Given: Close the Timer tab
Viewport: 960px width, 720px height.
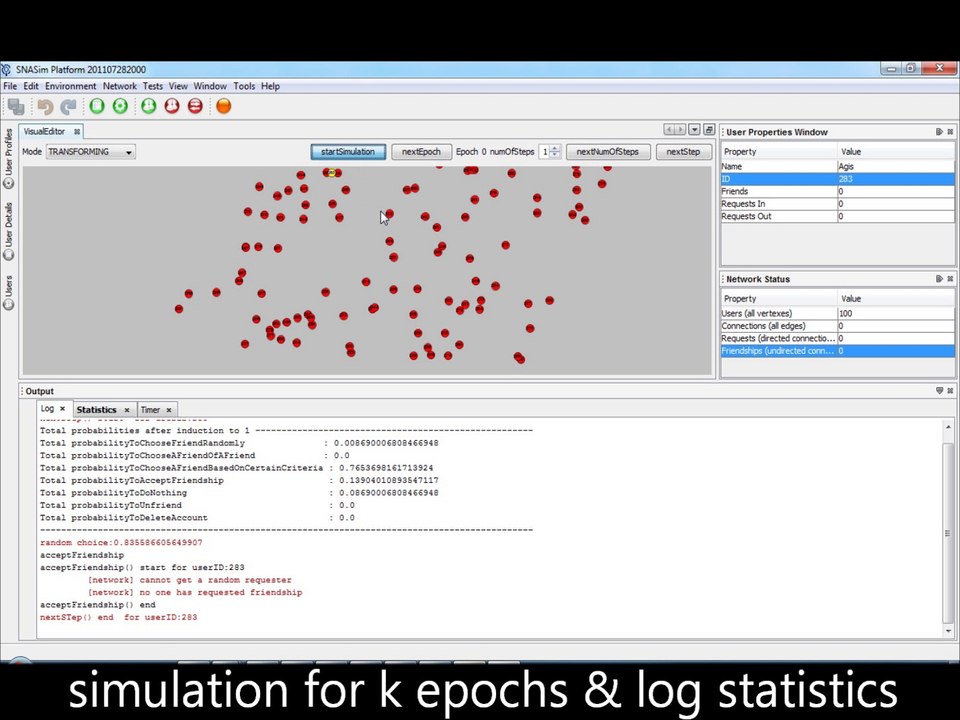Looking at the screenshot, I should [x=169, y=410].
